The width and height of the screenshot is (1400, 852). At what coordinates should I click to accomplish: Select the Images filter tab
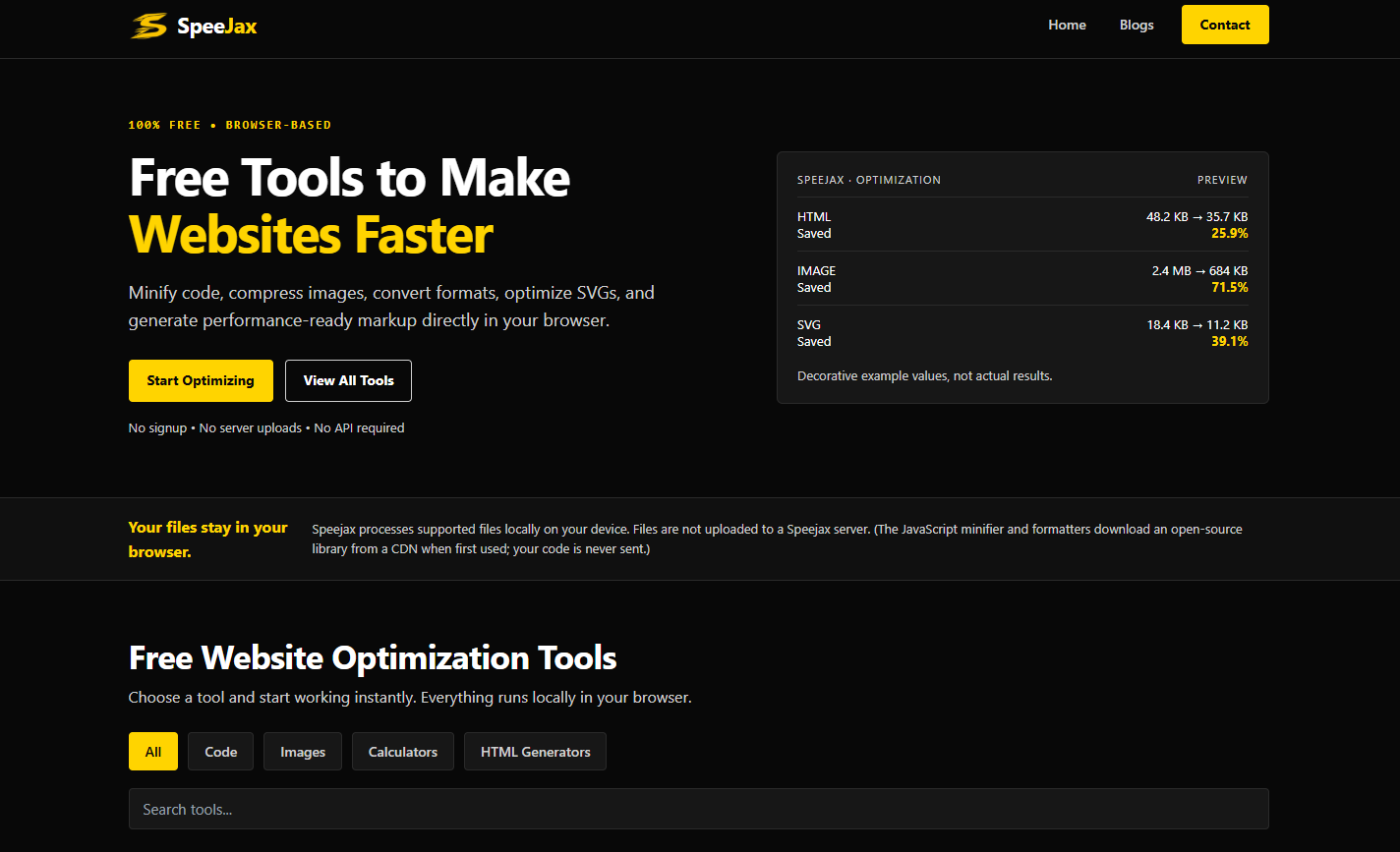303,752
